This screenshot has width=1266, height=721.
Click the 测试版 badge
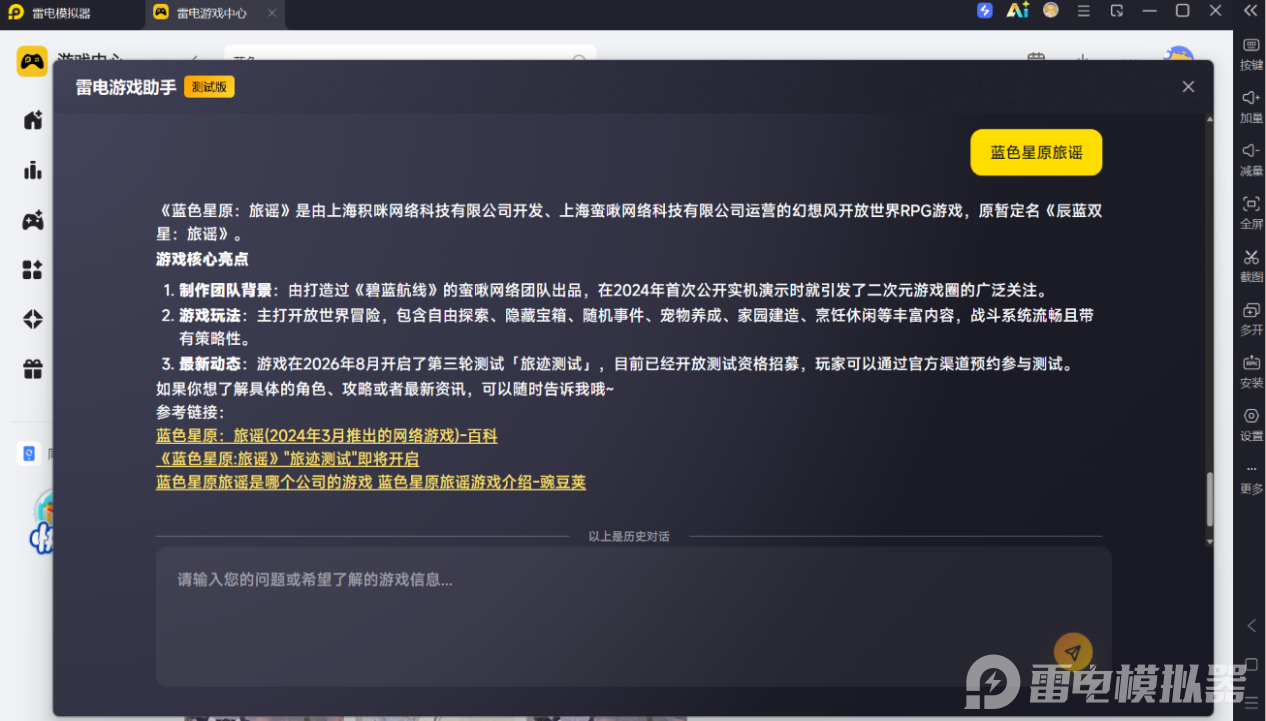[x=209, y=87]
